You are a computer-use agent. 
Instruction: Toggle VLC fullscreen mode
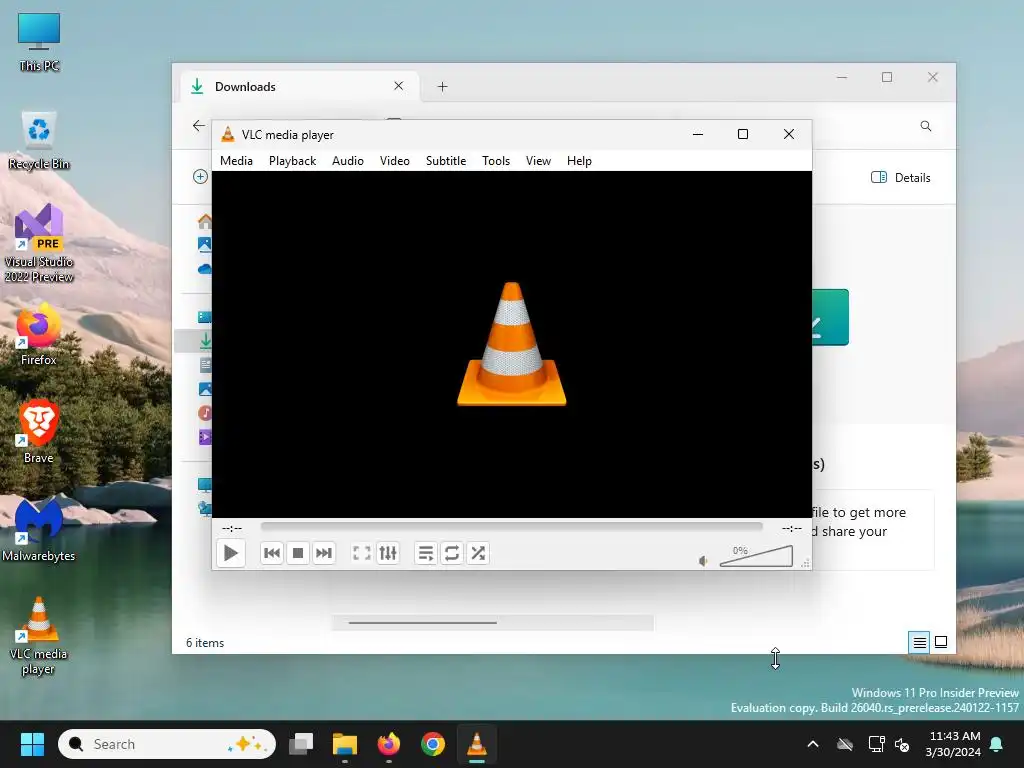pyautogui.click(x=362, y=553)
